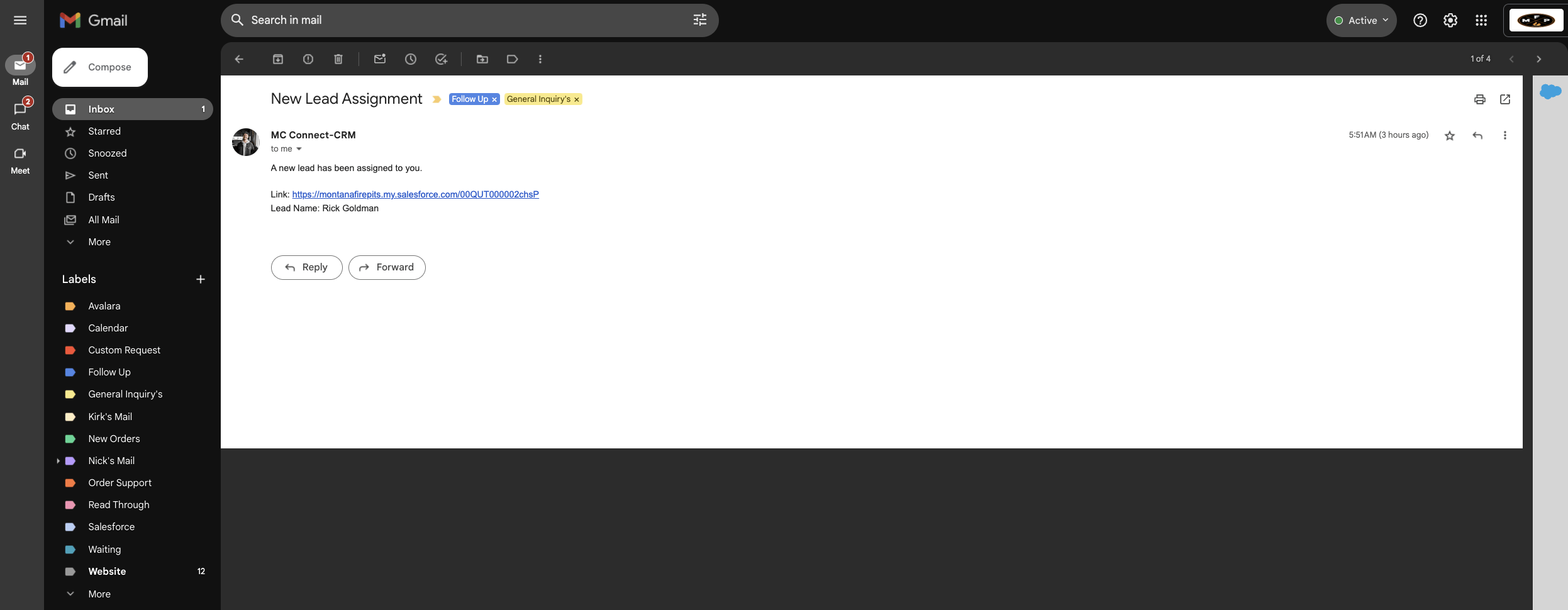Open the All Mail folder
This screenshot has height=610, width=1568.
pyautogui.click(x=133, y=220)
